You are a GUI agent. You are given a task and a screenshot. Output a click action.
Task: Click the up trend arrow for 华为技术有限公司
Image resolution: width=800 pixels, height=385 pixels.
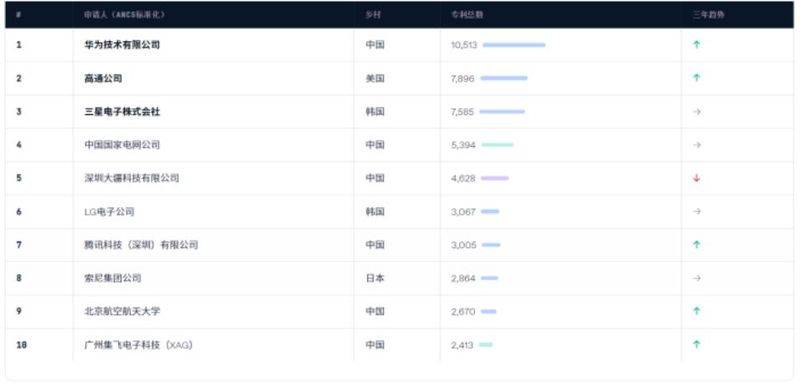point(696,45)
